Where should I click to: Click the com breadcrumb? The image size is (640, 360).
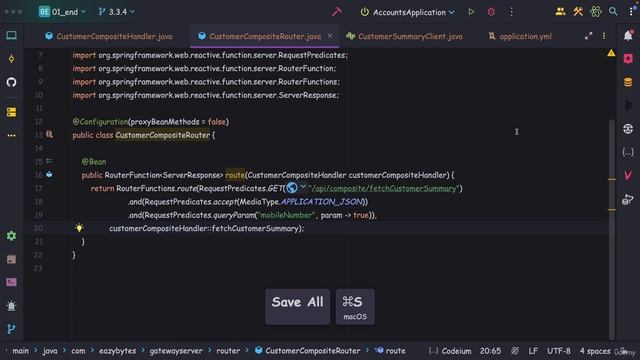click(78, 351)
